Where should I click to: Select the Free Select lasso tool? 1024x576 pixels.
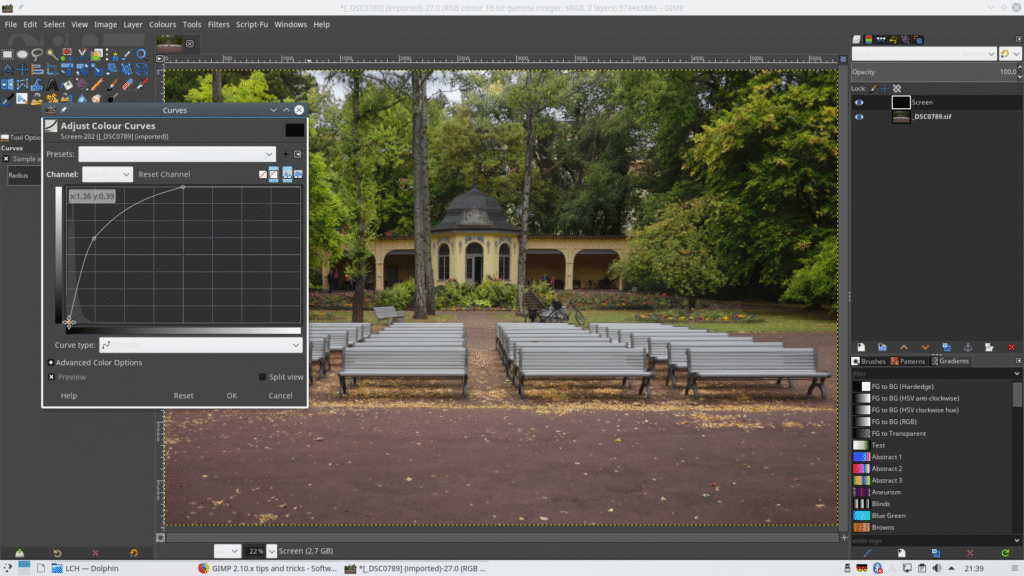(x=37, y=54)
